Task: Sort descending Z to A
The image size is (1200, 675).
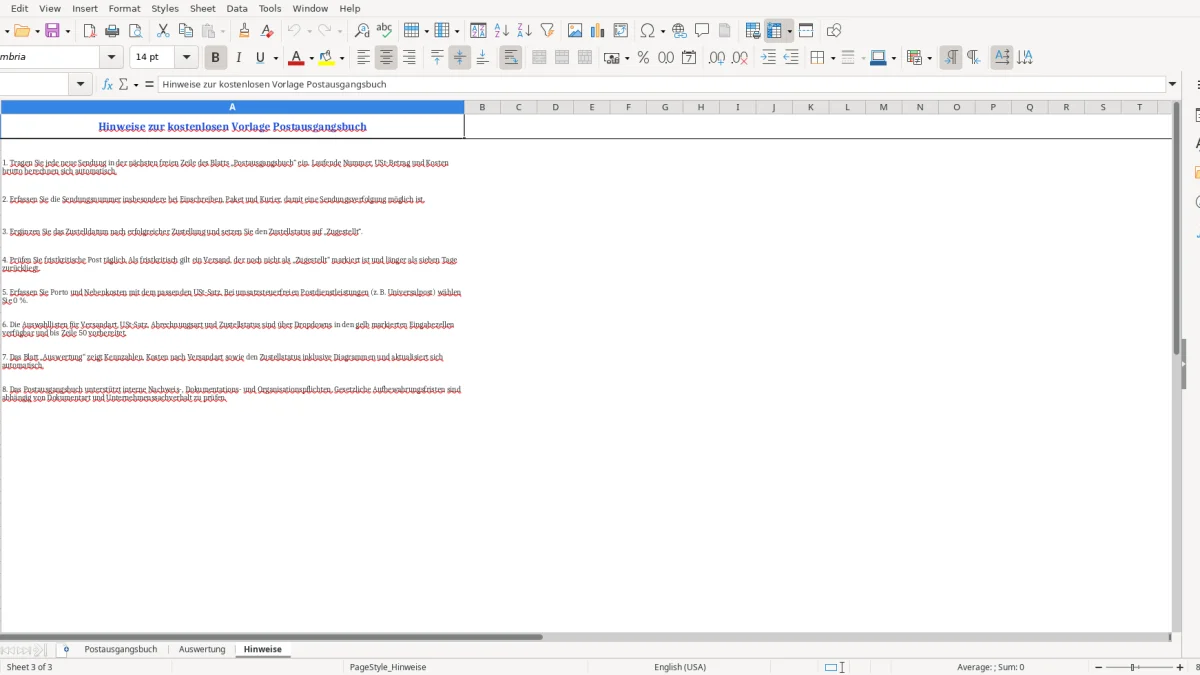Action: [x=524, y=31]
